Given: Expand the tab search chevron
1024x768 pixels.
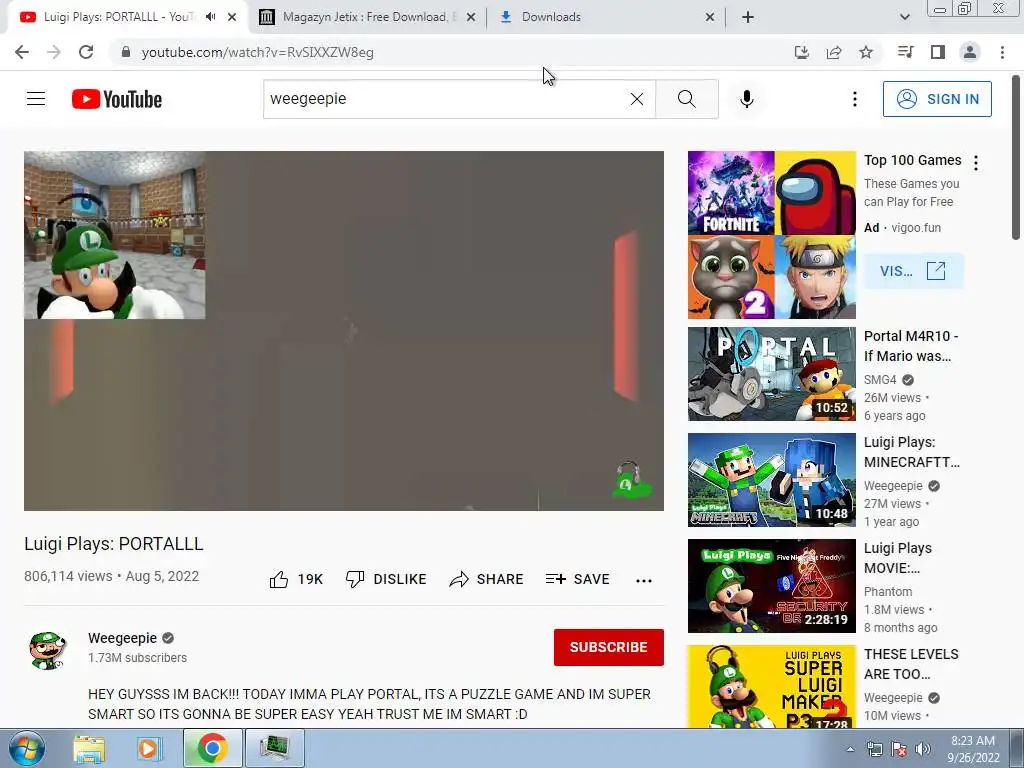Looking at the screenshot, I should click(x=904, y=17).
